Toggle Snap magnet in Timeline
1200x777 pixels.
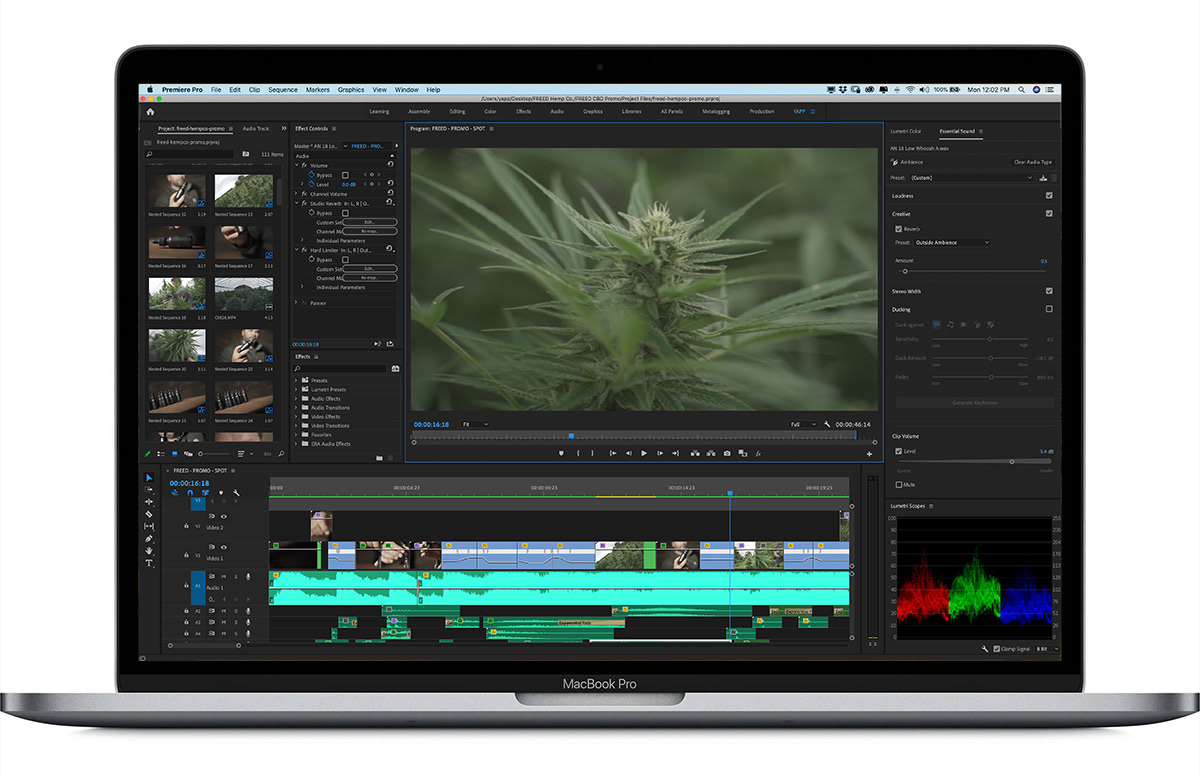point(190,493)
